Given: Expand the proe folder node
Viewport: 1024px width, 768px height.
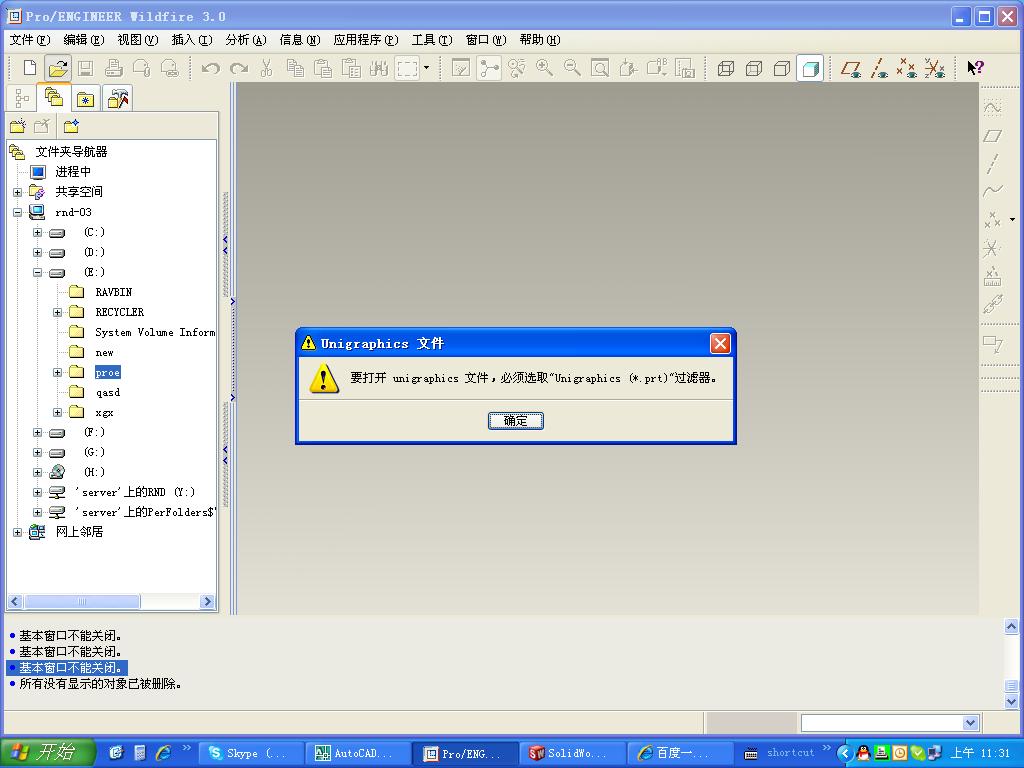Looking at the screenshot, I should coord(57,372).
